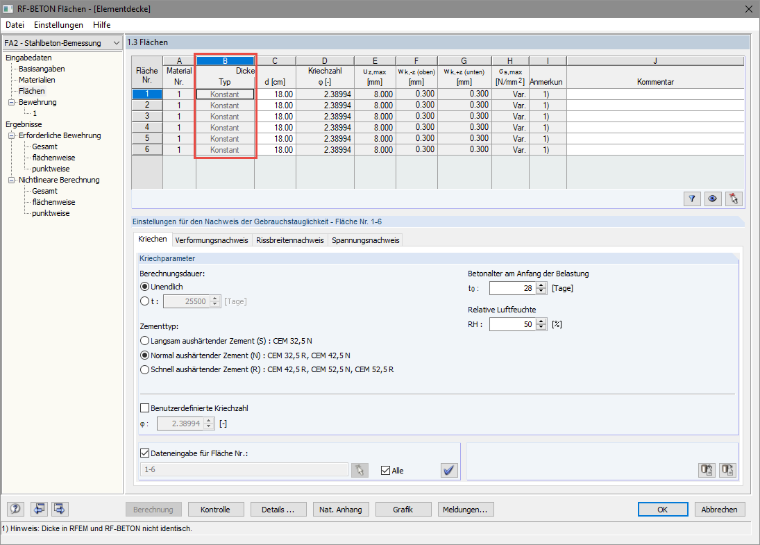
Task: Click the help question-mark icon
Action: coord(16,509)
